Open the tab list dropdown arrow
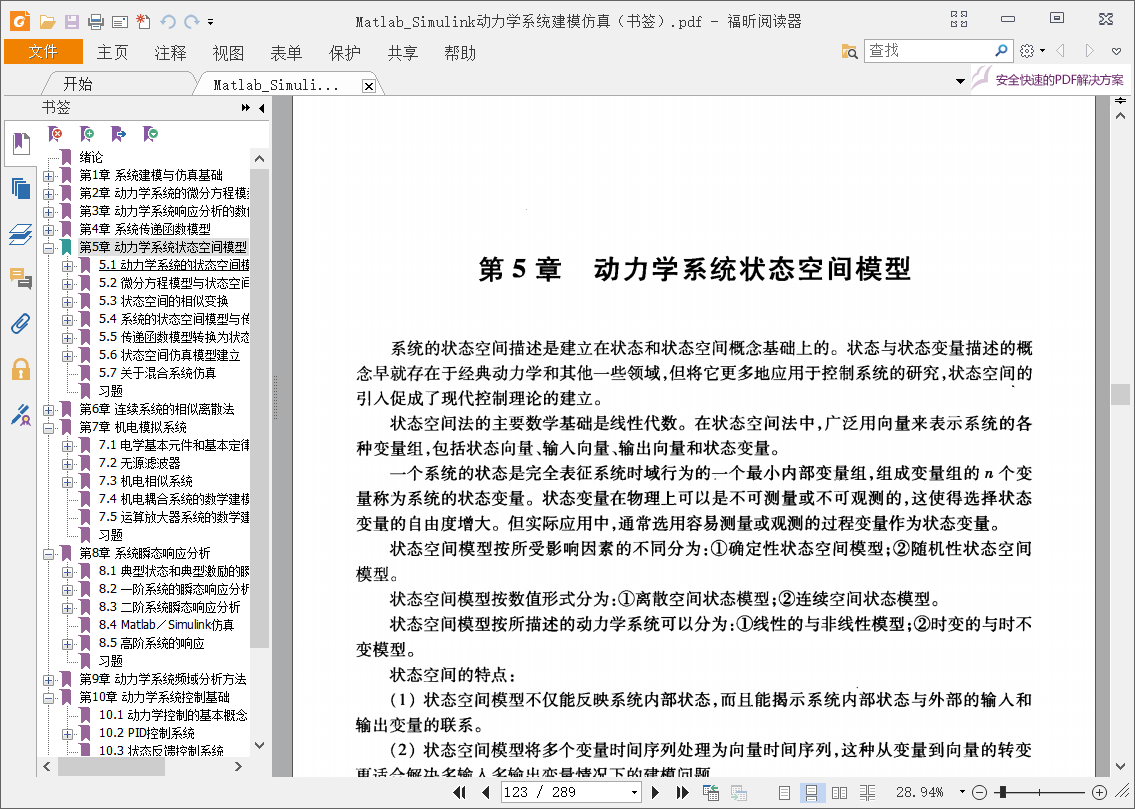This screenshot has height=809, width=1135. 961,81
